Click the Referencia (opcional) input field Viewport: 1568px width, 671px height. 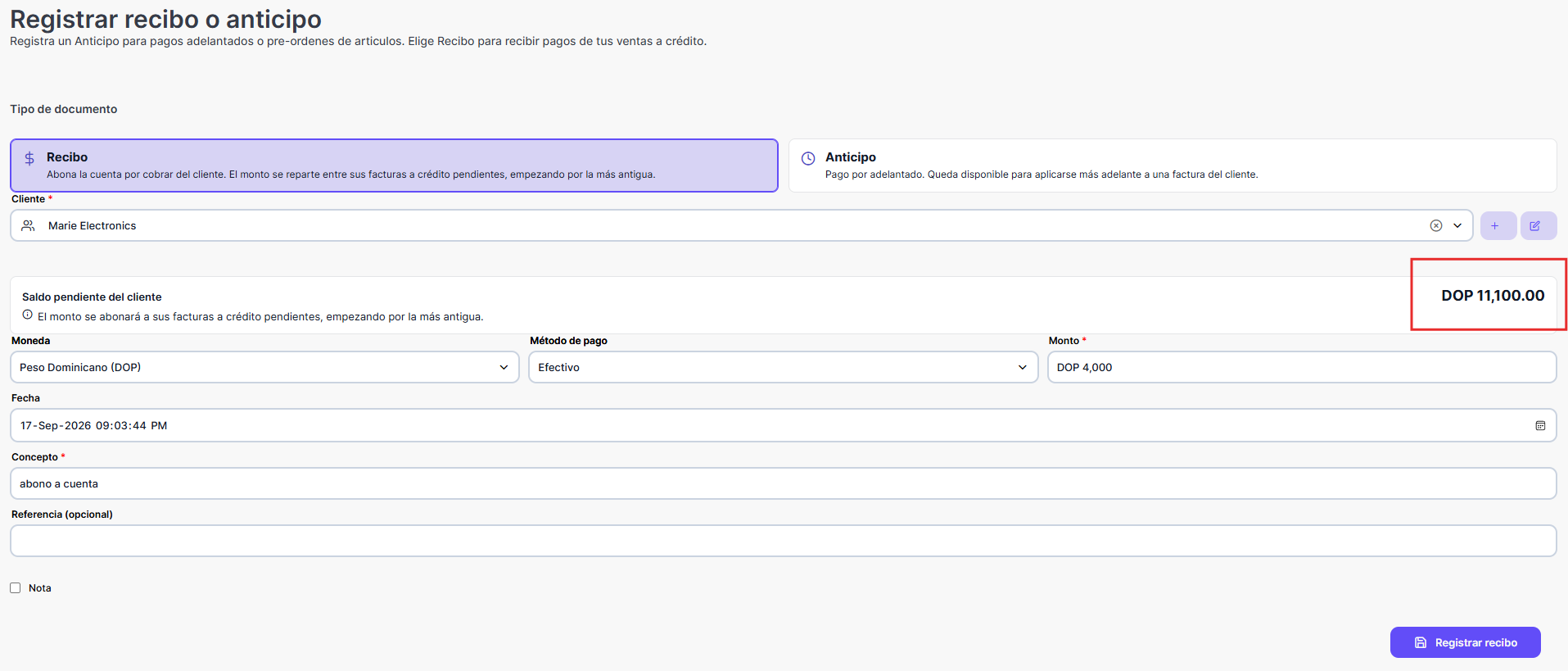(x=784, y=541)
